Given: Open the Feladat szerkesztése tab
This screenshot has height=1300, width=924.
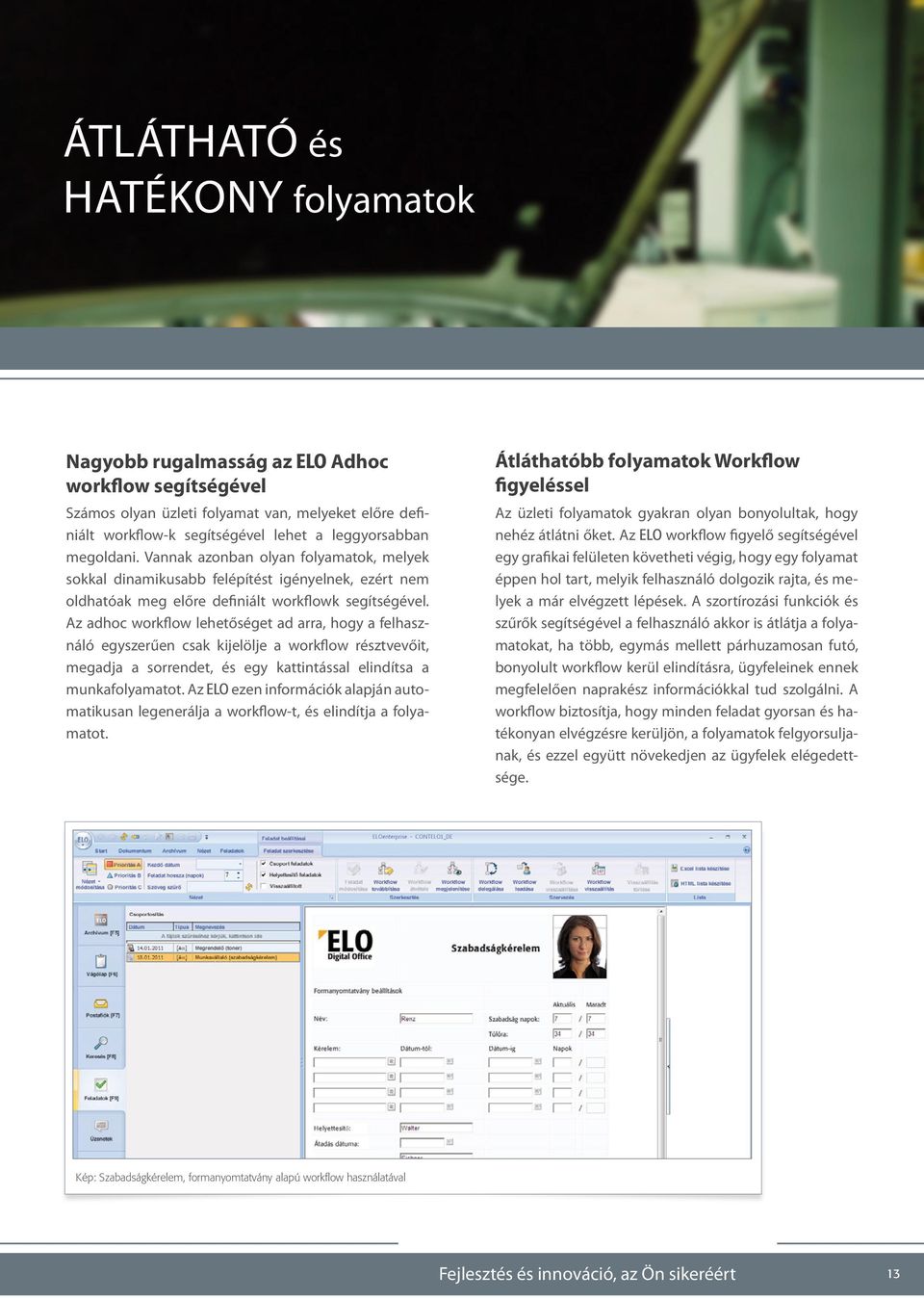Looking at the screenshot, I should (x=288, y=851).
